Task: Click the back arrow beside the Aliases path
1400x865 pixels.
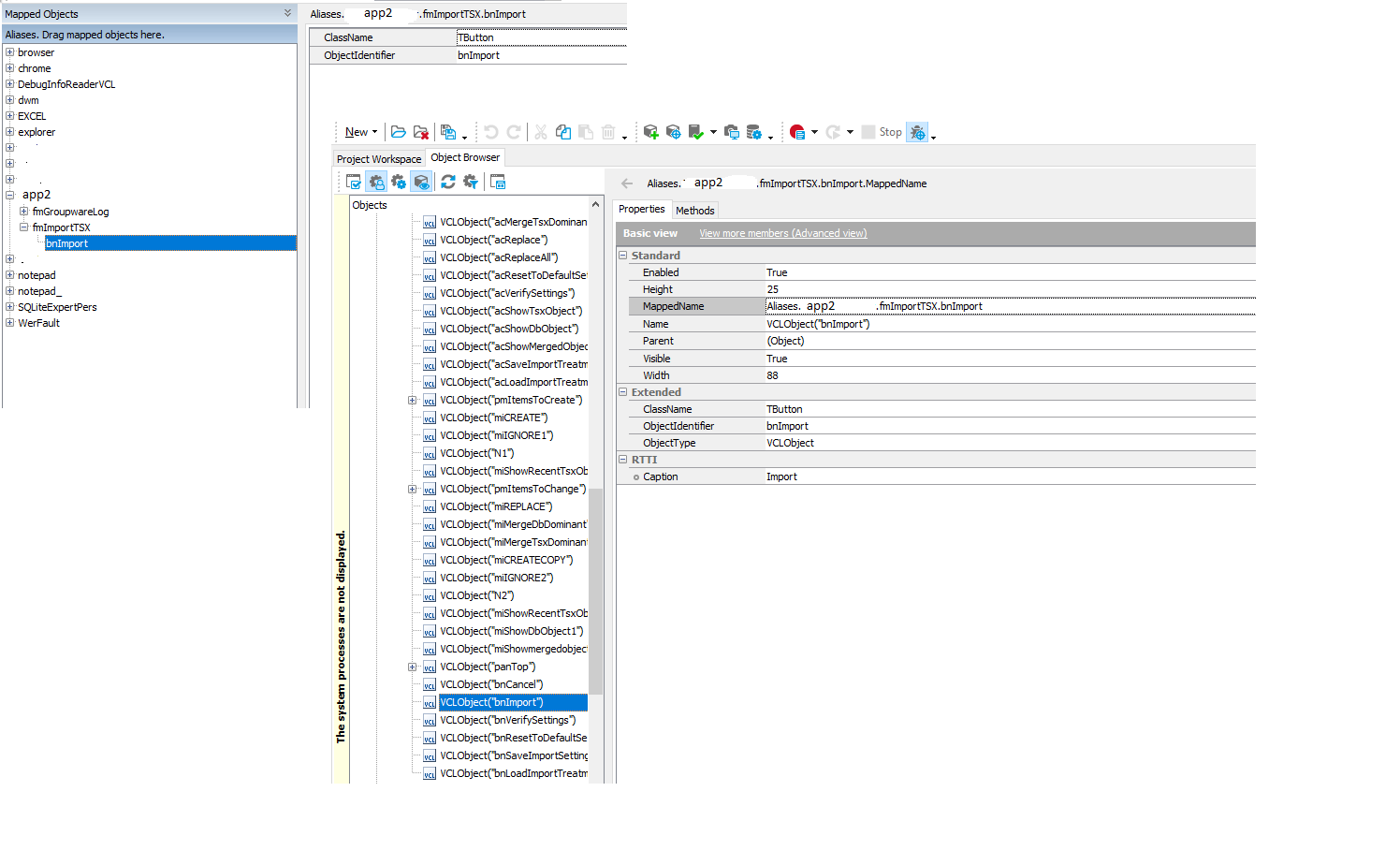Action: 627,183
